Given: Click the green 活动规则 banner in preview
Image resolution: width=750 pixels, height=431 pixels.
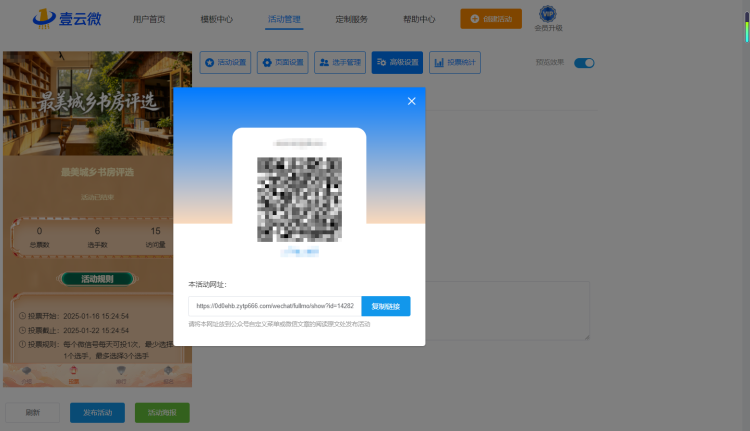Looking at the screenshot, I should [x=98, y=279].
